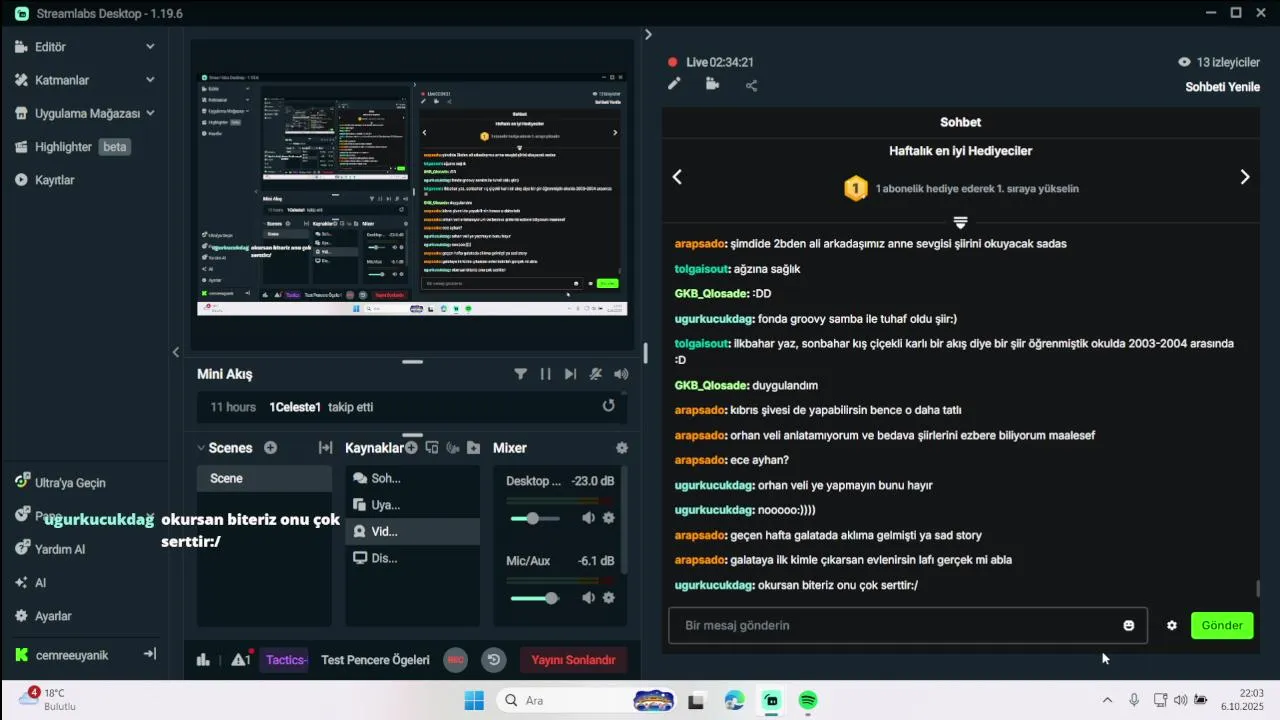Open the AI sparkle menu item
The width and height of the screenshot is (1280, 720).
pyautogui.click(x=40, y=582)
